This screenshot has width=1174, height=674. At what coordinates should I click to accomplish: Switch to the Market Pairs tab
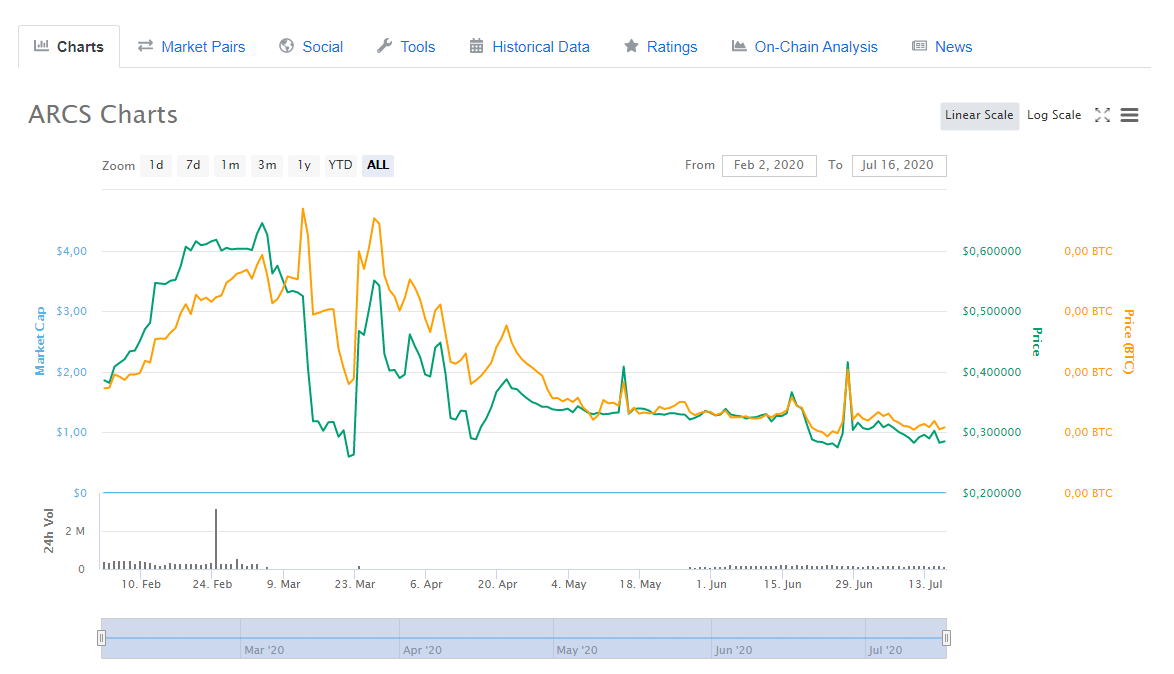(x=192, y=46)
